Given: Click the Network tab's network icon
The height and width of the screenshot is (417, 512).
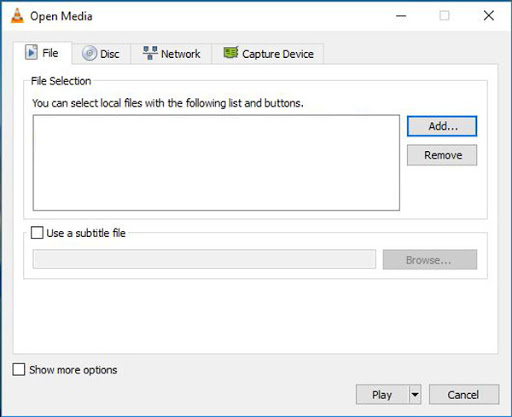Looking at the screenshot, I should tap(150, 53).
